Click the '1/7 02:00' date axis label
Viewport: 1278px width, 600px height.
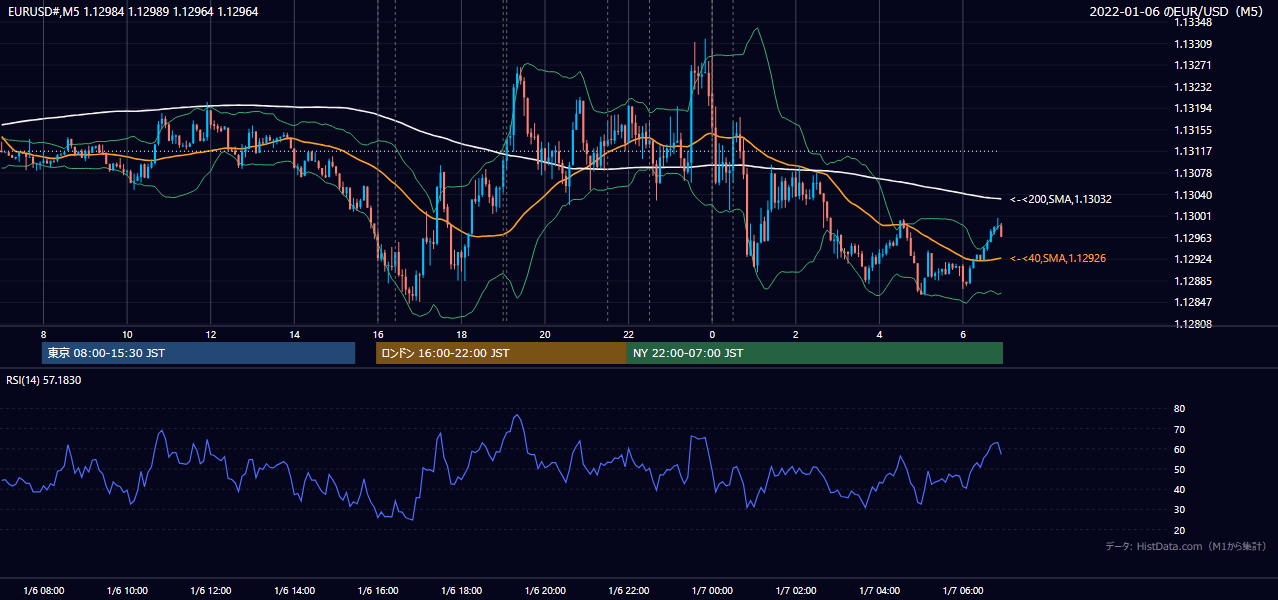tap(796, 591)
